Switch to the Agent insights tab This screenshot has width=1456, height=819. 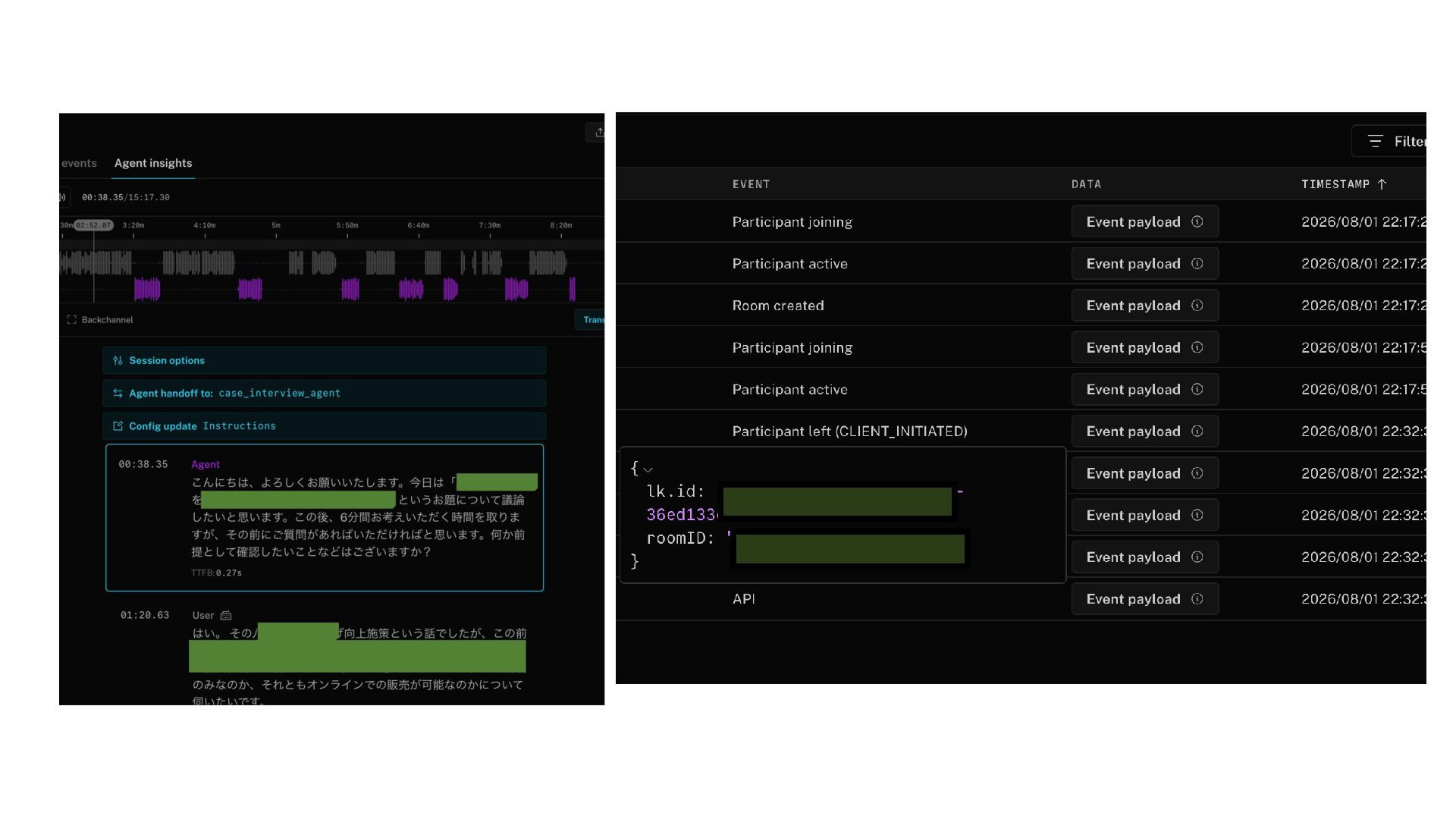(x=153, y=163)
